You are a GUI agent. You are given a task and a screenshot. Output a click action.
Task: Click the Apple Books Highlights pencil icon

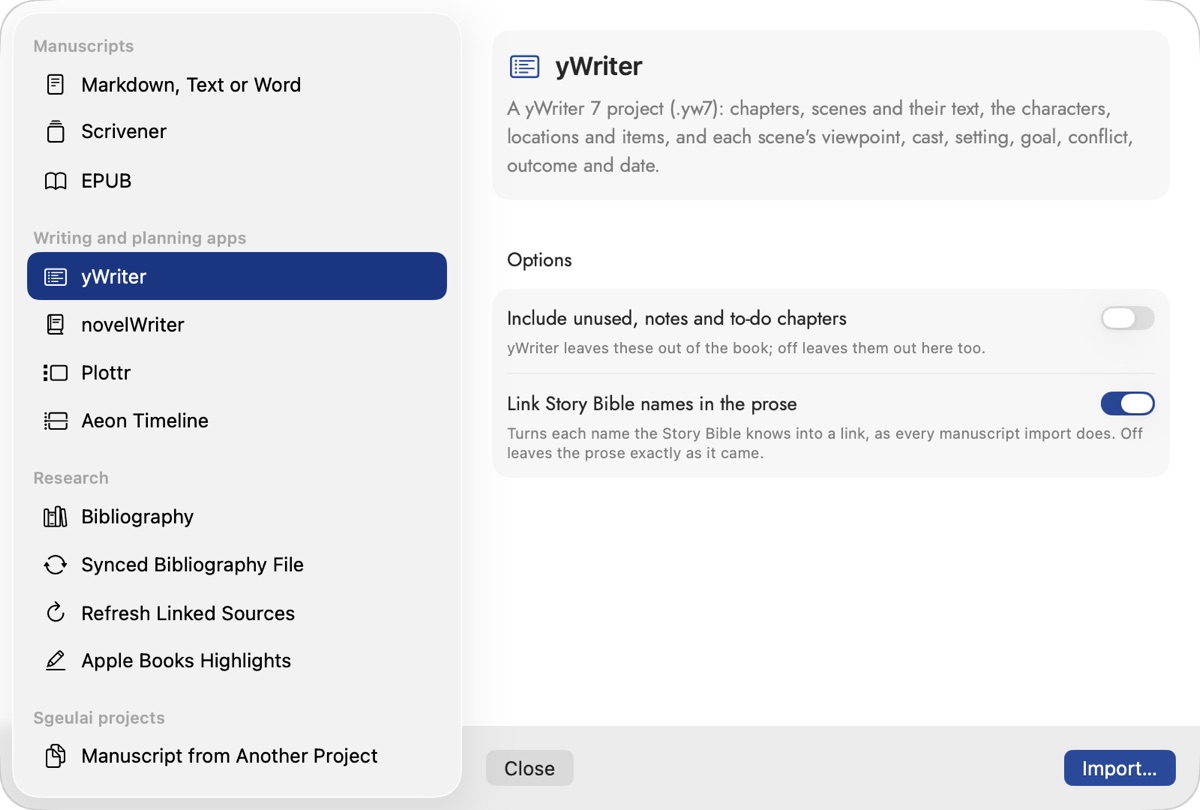pyautogui.click(x=56, y=661)
